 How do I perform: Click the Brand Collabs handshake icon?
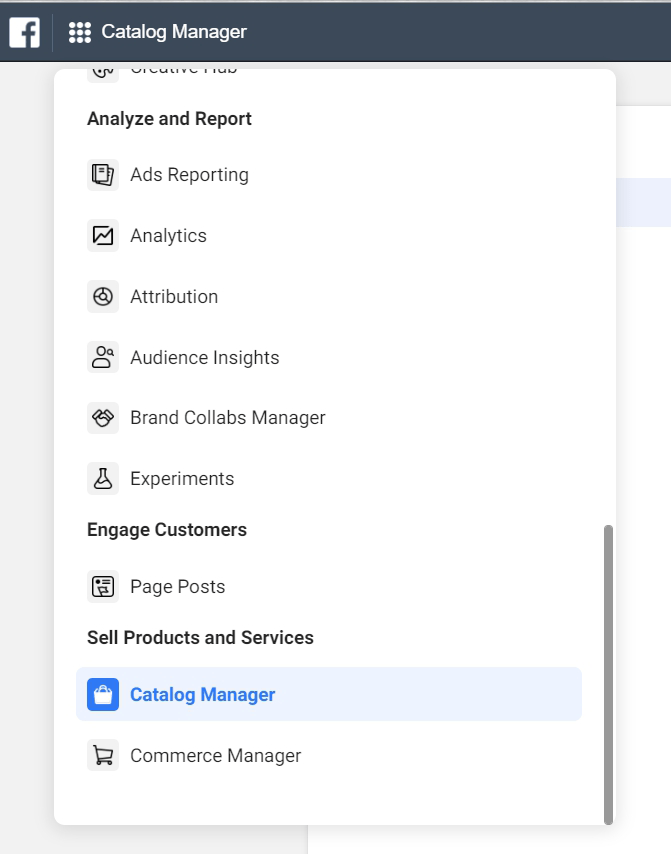point(103,418)
